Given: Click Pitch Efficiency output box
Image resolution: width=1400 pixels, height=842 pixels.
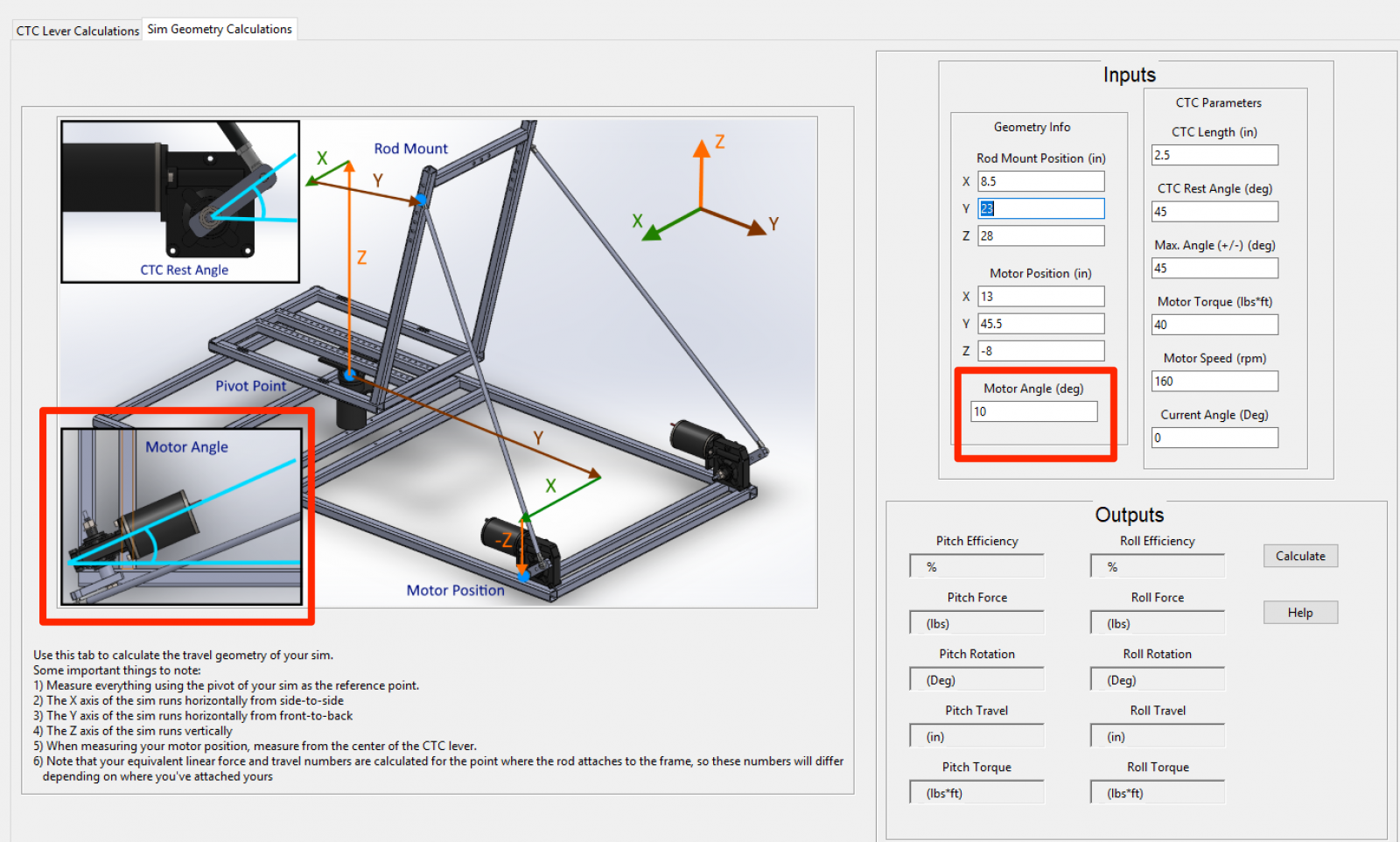Looking at the screenshot, I should pyautogui.click(x=977, y=566).
